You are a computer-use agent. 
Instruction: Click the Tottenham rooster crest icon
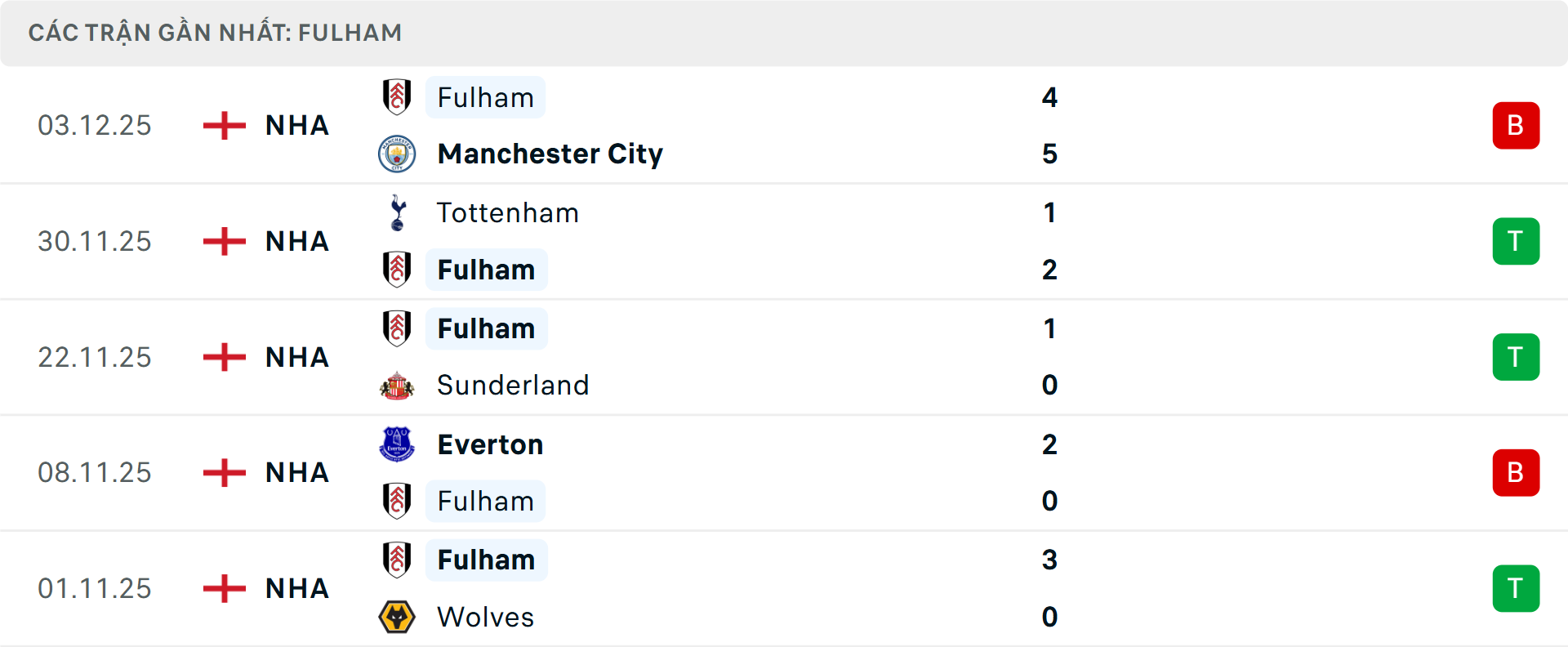(x=398, y=212)
